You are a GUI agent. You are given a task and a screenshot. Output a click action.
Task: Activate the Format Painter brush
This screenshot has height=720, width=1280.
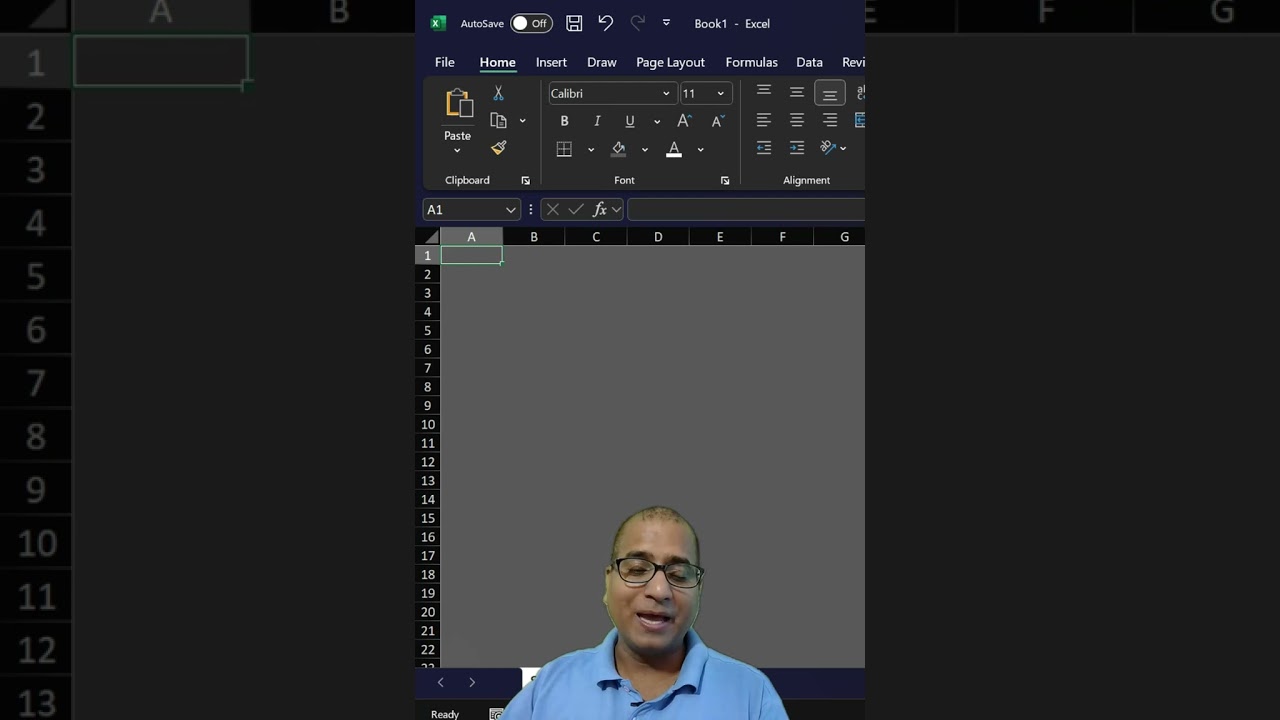point(498,148)
